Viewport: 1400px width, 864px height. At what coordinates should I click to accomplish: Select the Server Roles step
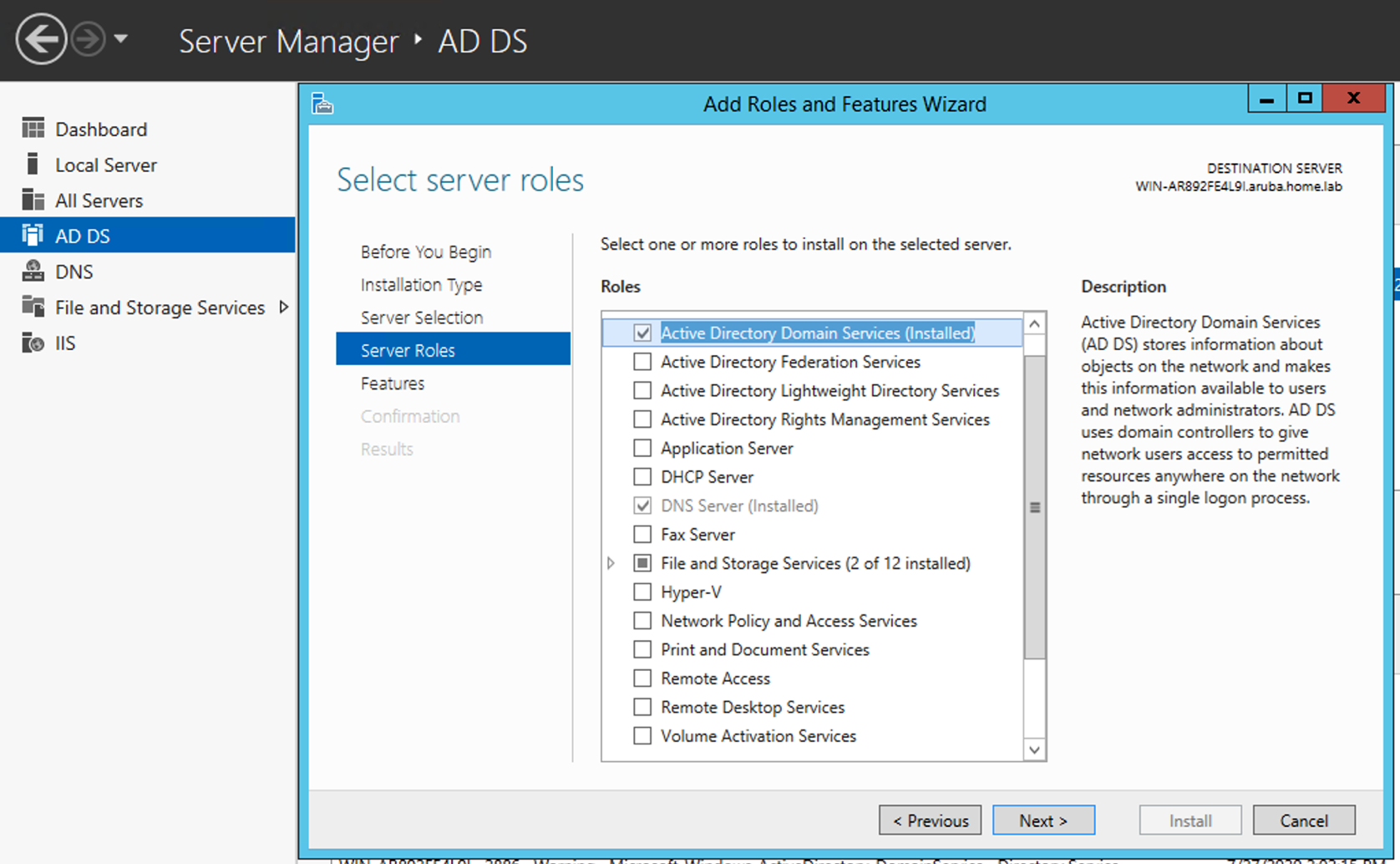click(x=453, y=349)
